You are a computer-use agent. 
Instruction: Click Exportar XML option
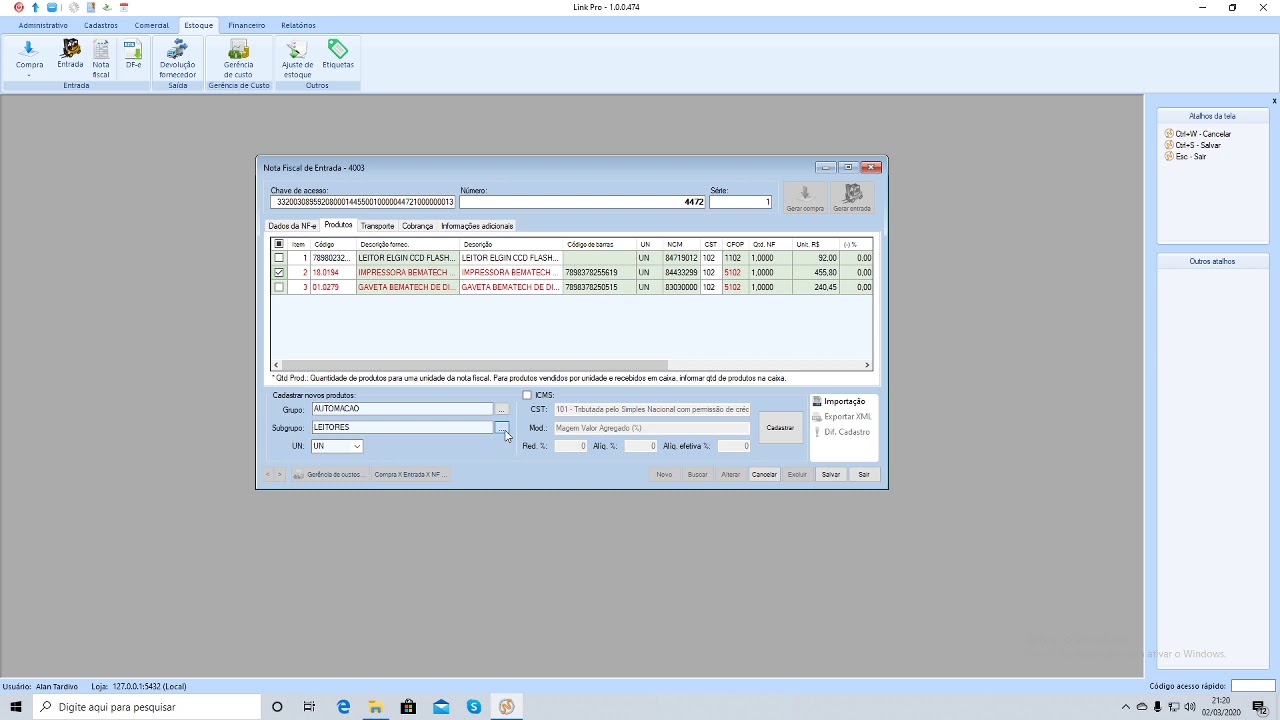[x=842, y=416]
